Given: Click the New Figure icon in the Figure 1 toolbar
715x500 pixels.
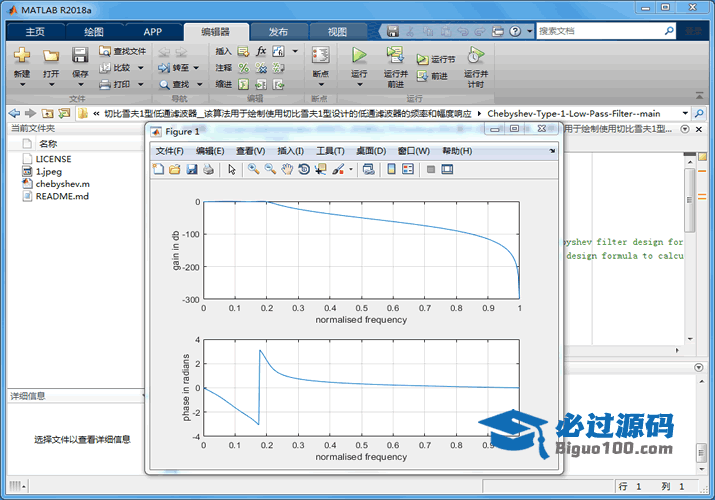Looking at the screenshot, I should tap(158, 170).
